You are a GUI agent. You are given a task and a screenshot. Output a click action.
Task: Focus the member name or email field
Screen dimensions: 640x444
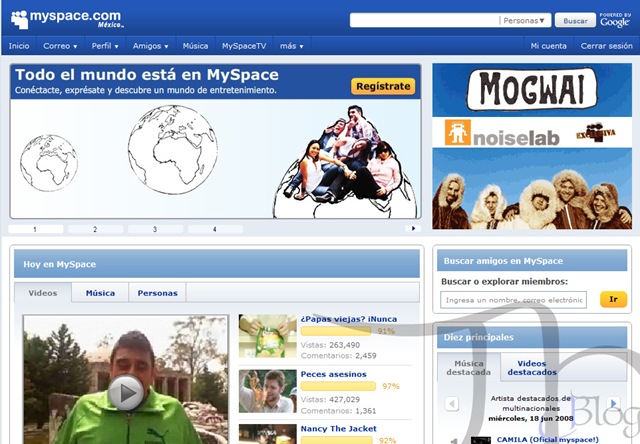point(513,300)
